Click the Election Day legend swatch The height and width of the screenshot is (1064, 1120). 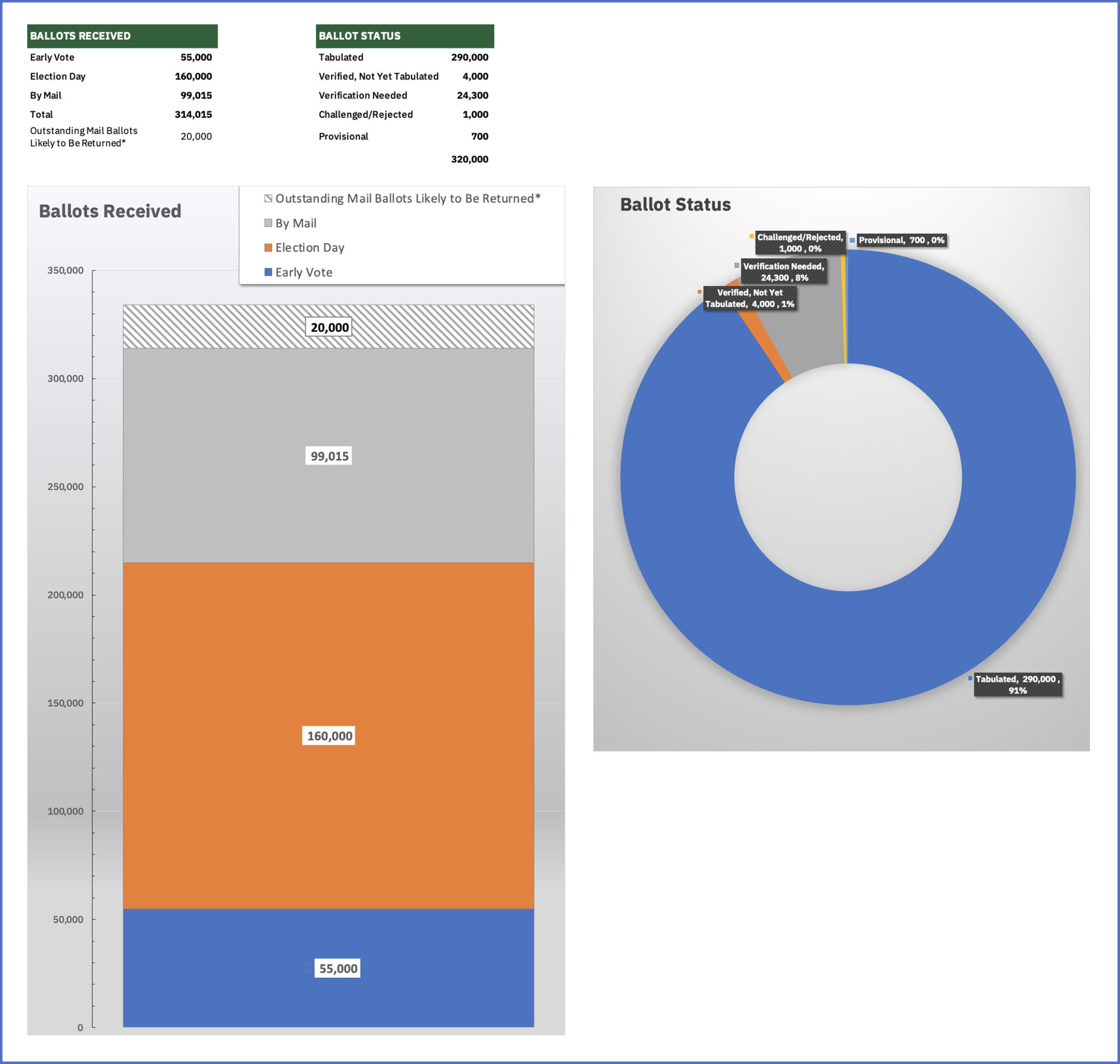click(268, 247)
